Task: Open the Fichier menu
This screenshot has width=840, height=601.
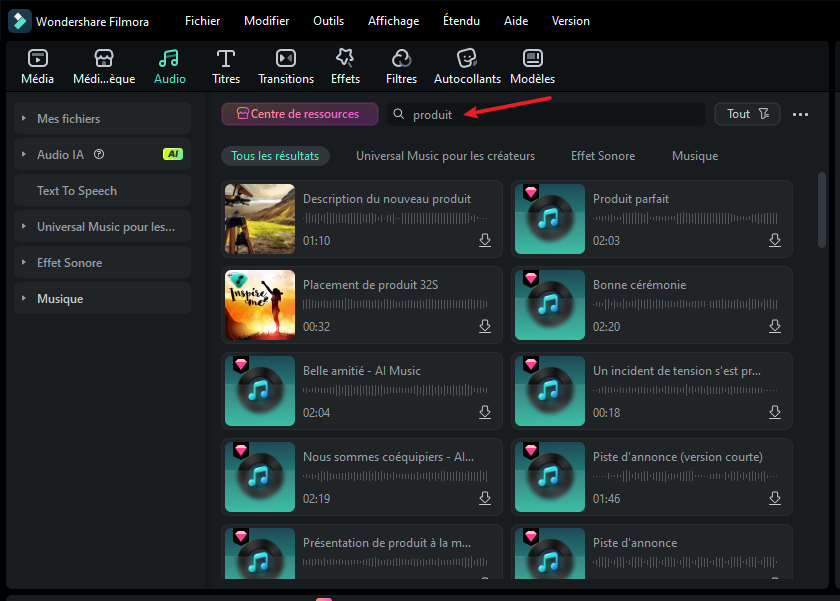Action: pyautogui.click(x=202, y=20)
